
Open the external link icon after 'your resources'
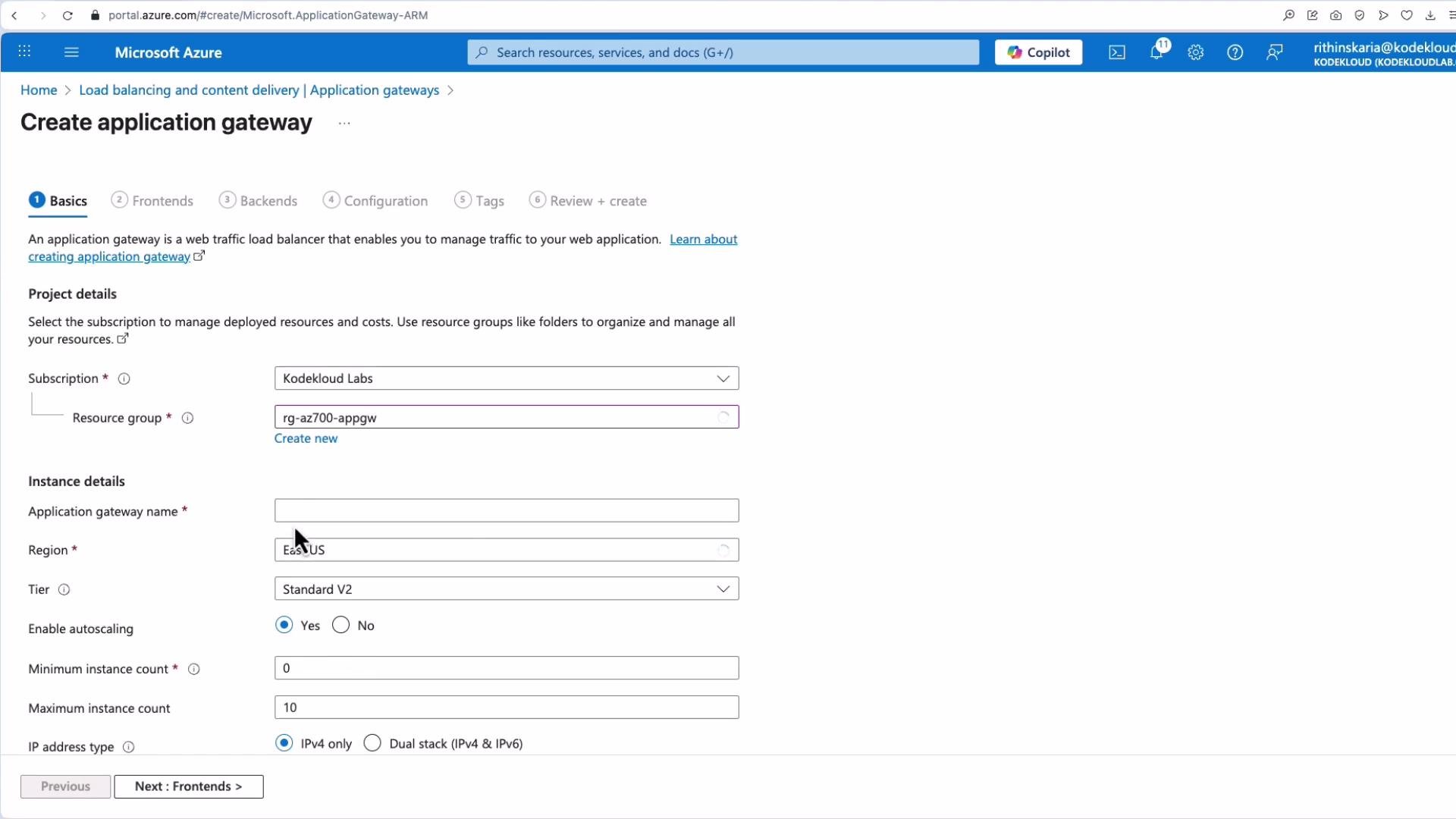[x=123, y=339]
